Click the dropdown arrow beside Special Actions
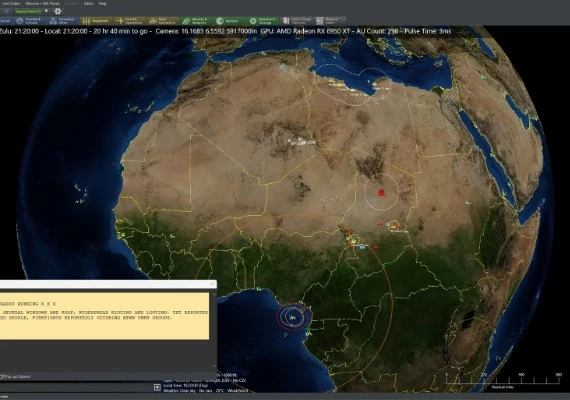The width and height of the screenshot is (570, 400). click(46, 11)
